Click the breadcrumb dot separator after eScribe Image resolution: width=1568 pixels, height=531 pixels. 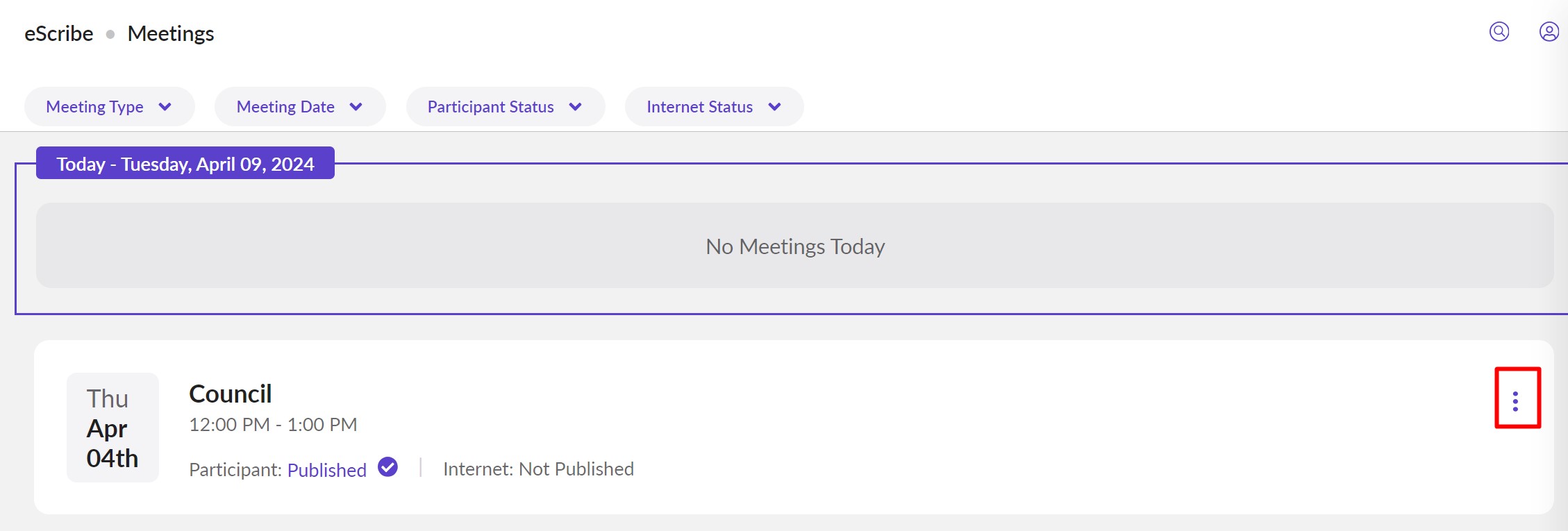coord(110,34)
